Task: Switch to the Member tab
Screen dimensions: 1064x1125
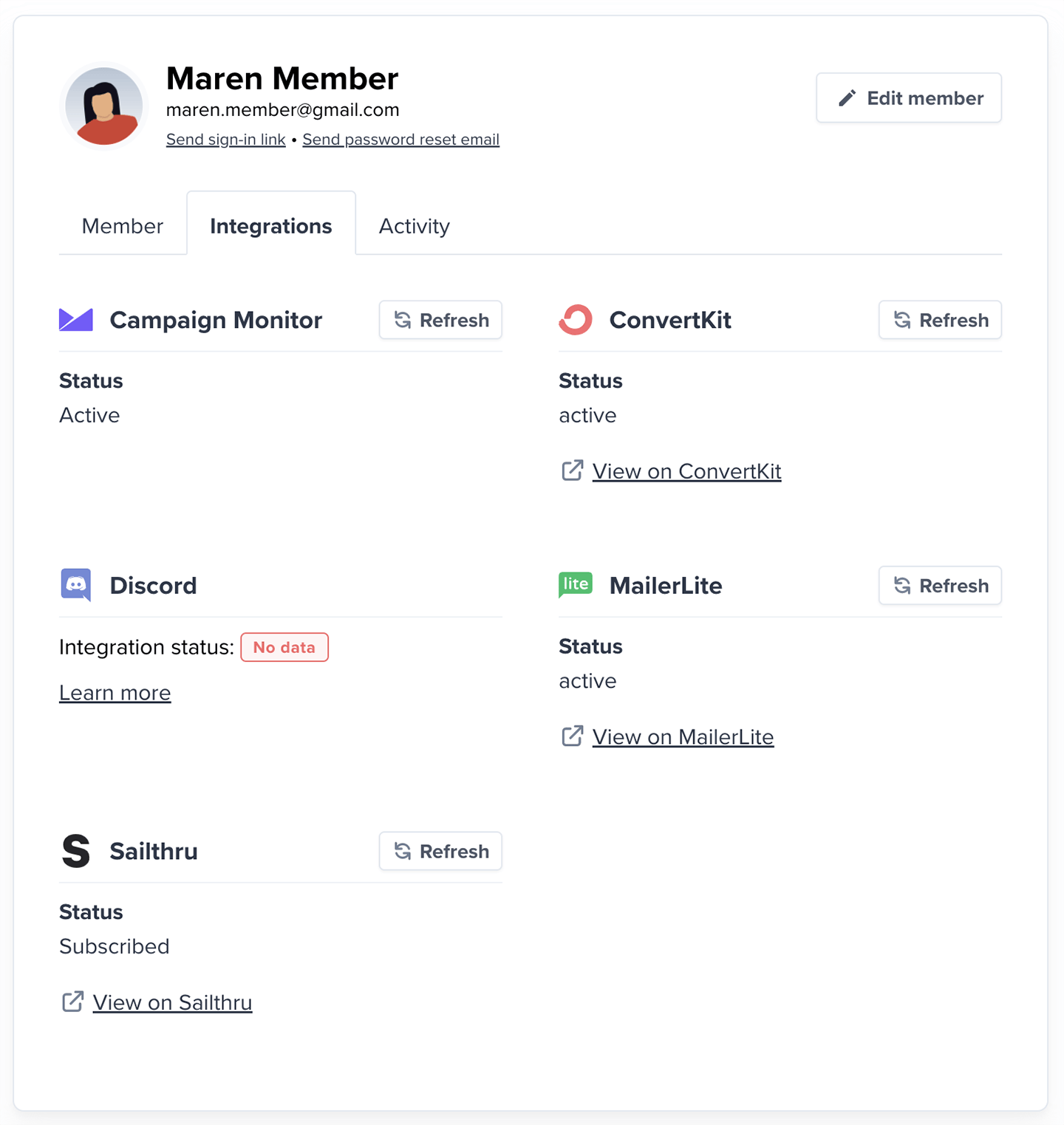Action: tap(123, 225)
